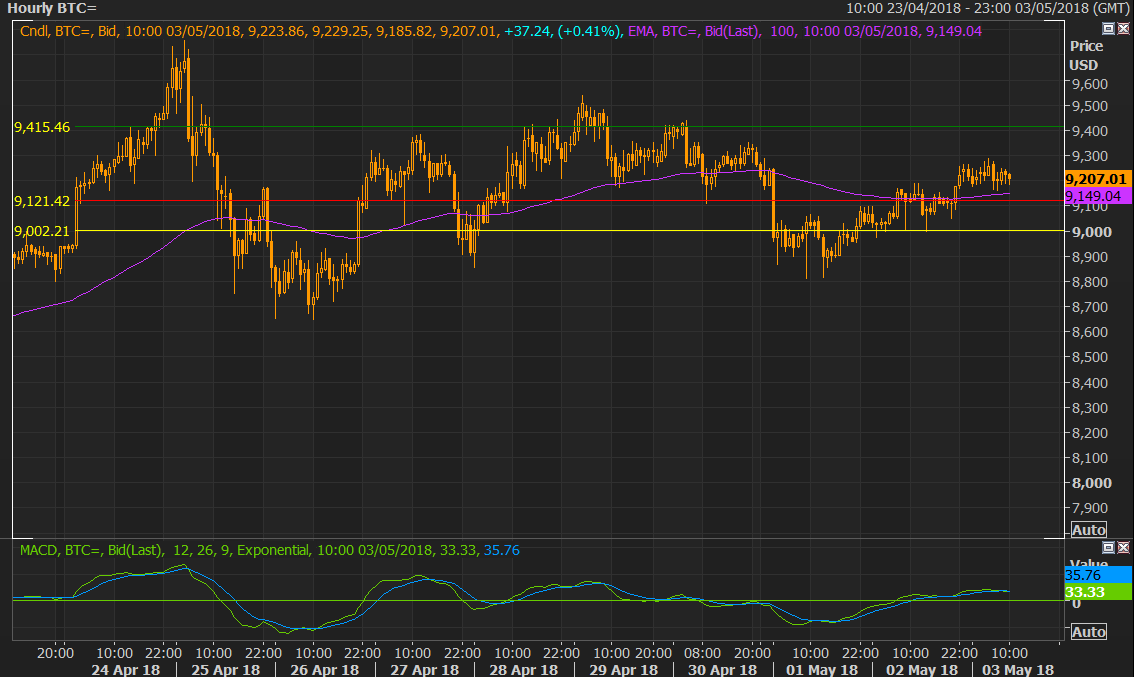Close the MACD indicator pane
Viewport: 1134px width, 677px height.
[x=1122, y=548]
